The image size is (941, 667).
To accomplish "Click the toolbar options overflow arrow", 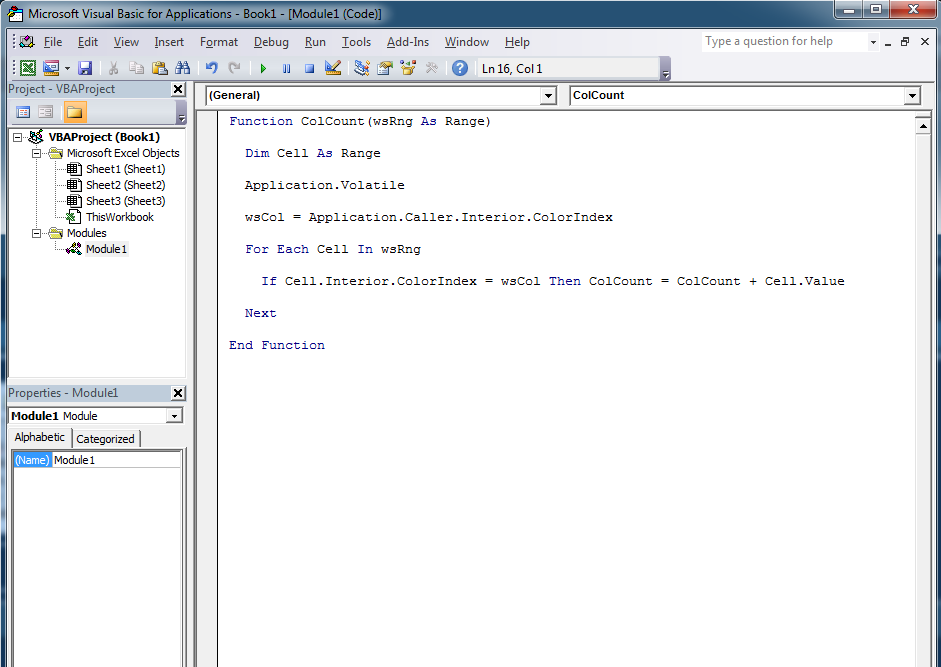I will (665, 68).
